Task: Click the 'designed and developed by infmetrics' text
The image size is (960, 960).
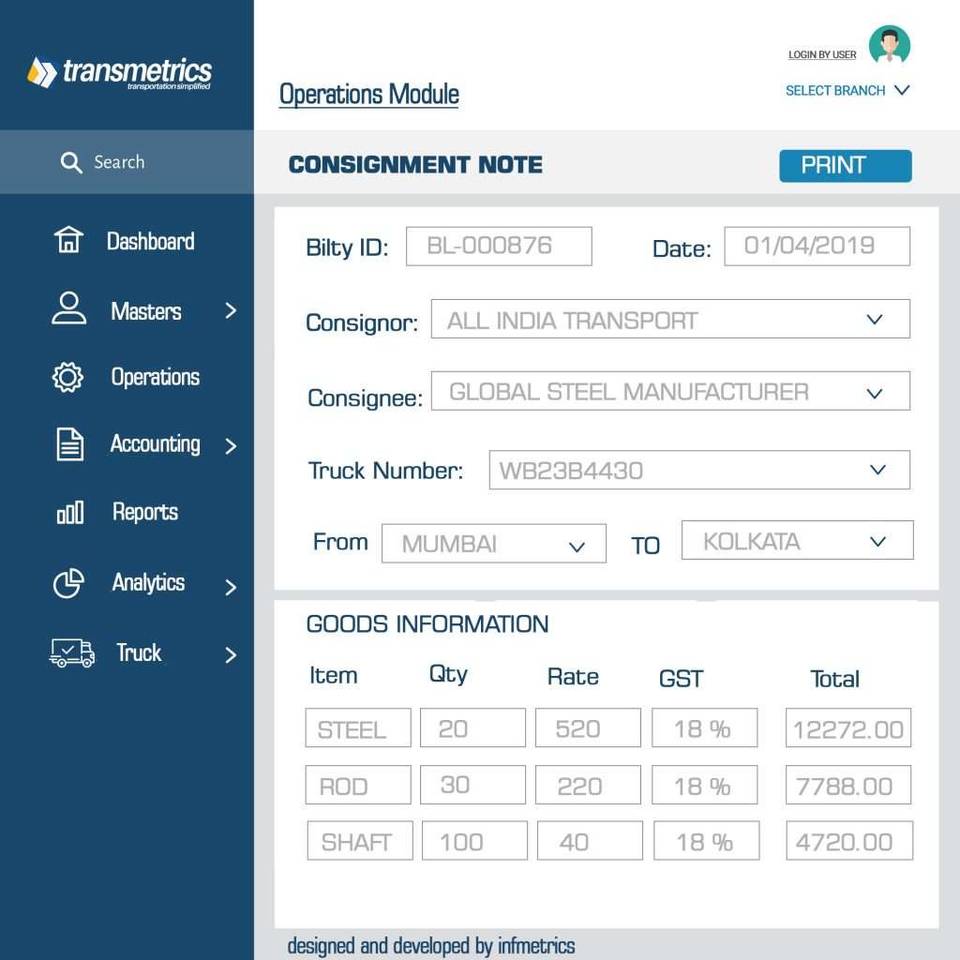Action: point(431,946)
